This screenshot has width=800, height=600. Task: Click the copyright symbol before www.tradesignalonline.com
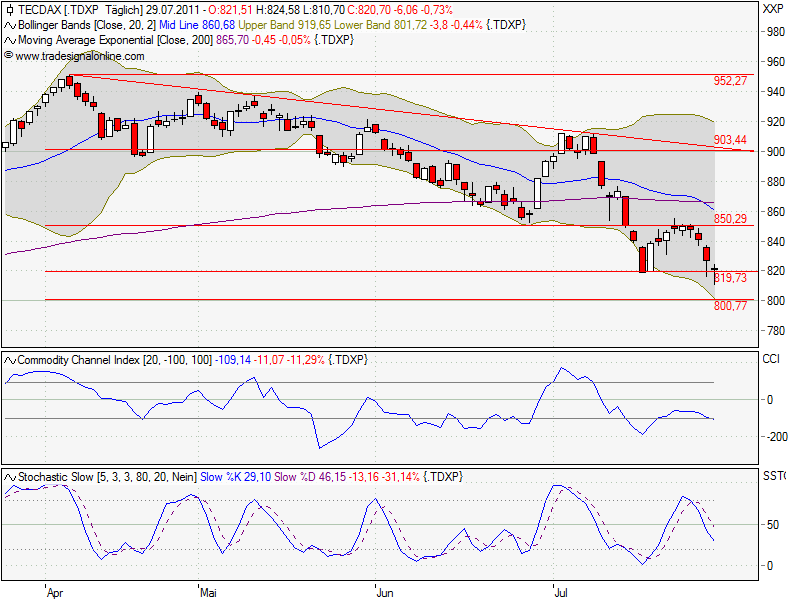[10, 53]
